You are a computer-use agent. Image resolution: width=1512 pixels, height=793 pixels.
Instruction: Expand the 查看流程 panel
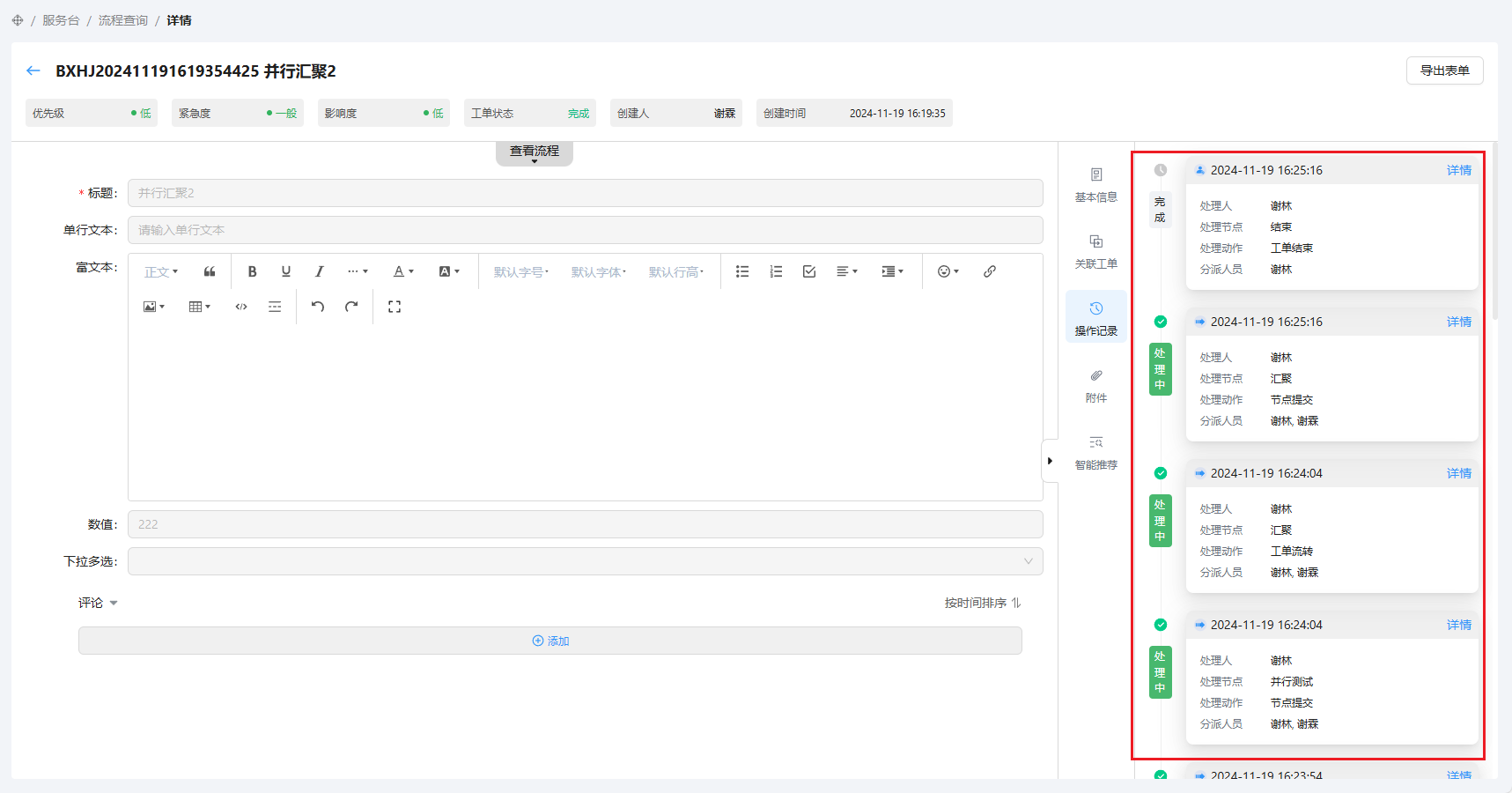coord(535,153)
